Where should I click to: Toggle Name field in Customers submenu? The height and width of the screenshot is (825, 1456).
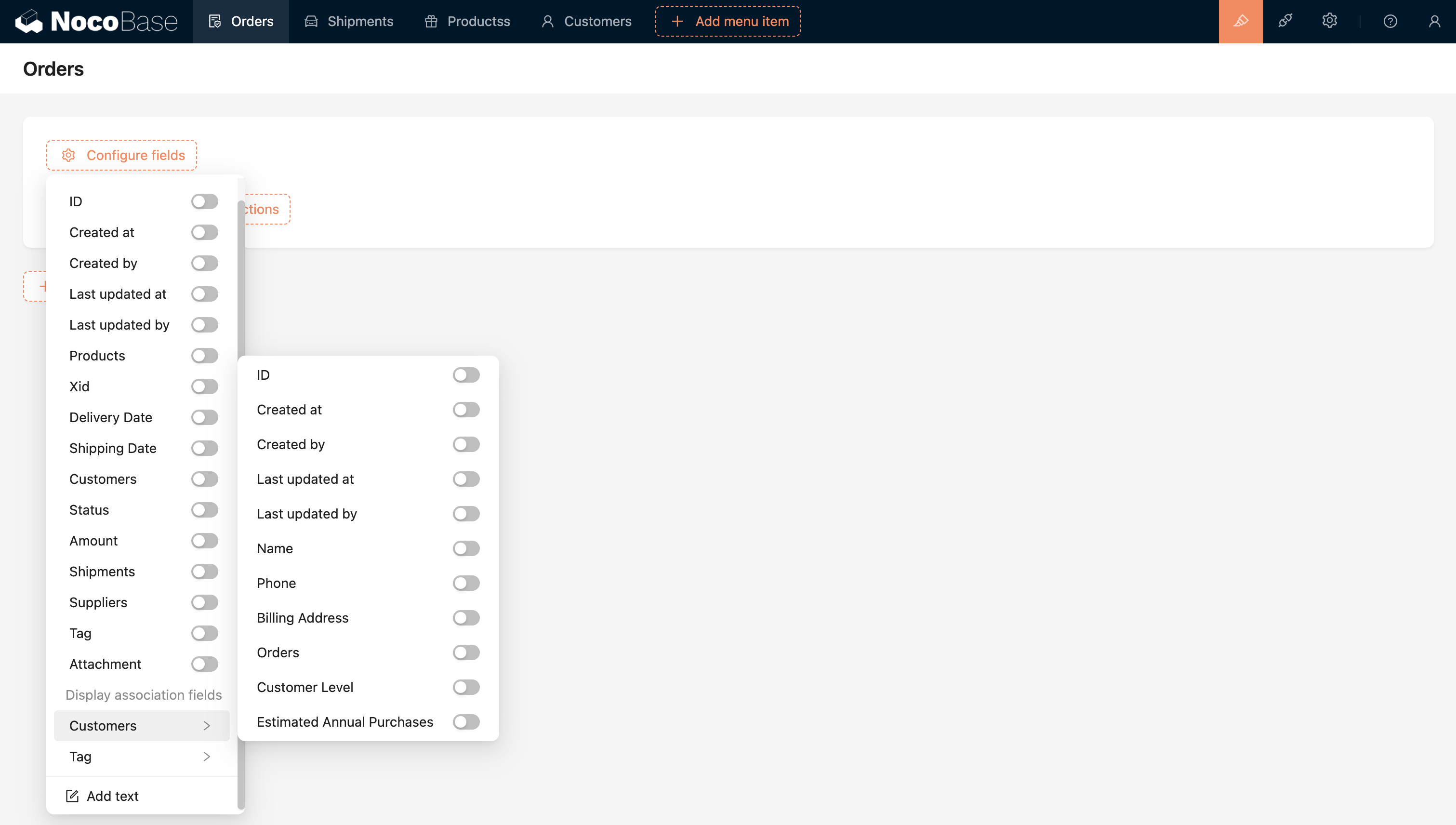pyautogui.click(x=466, y=548)
